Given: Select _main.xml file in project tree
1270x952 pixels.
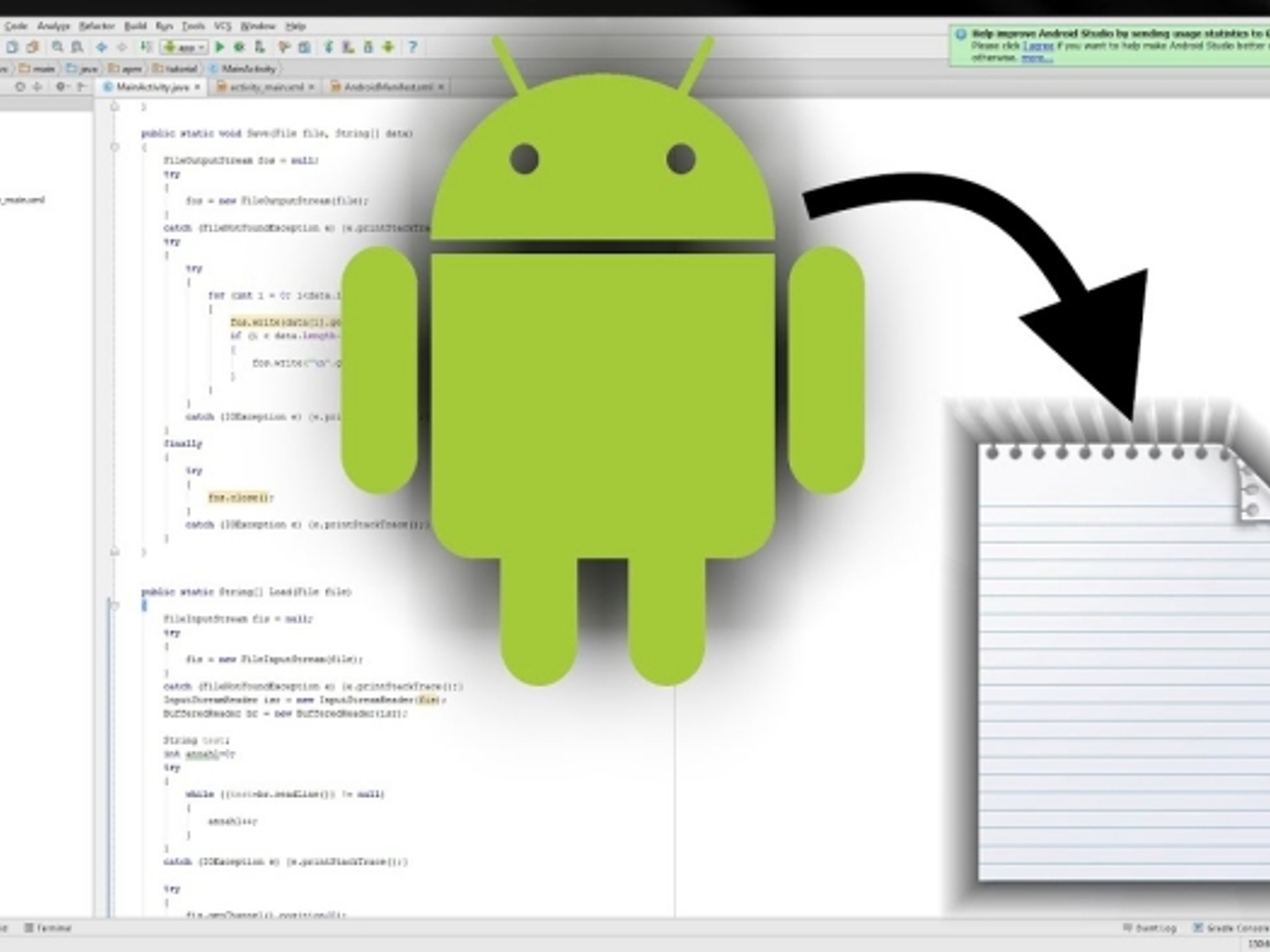Looking at the screenshot, I should (22, 200).
